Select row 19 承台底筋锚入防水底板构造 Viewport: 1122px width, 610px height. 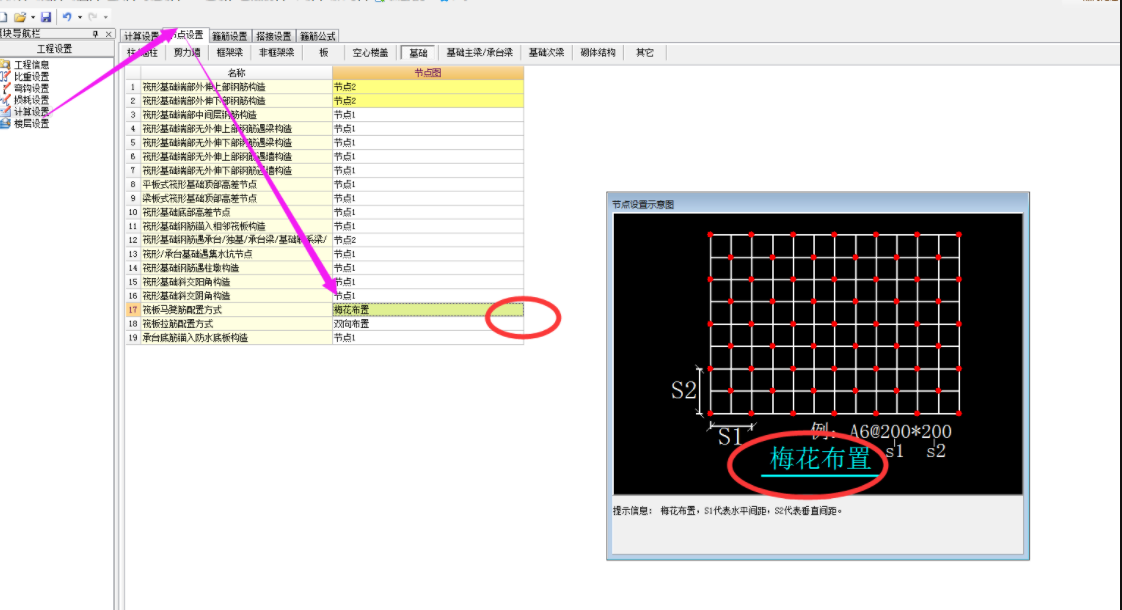[x=236, y=338]
